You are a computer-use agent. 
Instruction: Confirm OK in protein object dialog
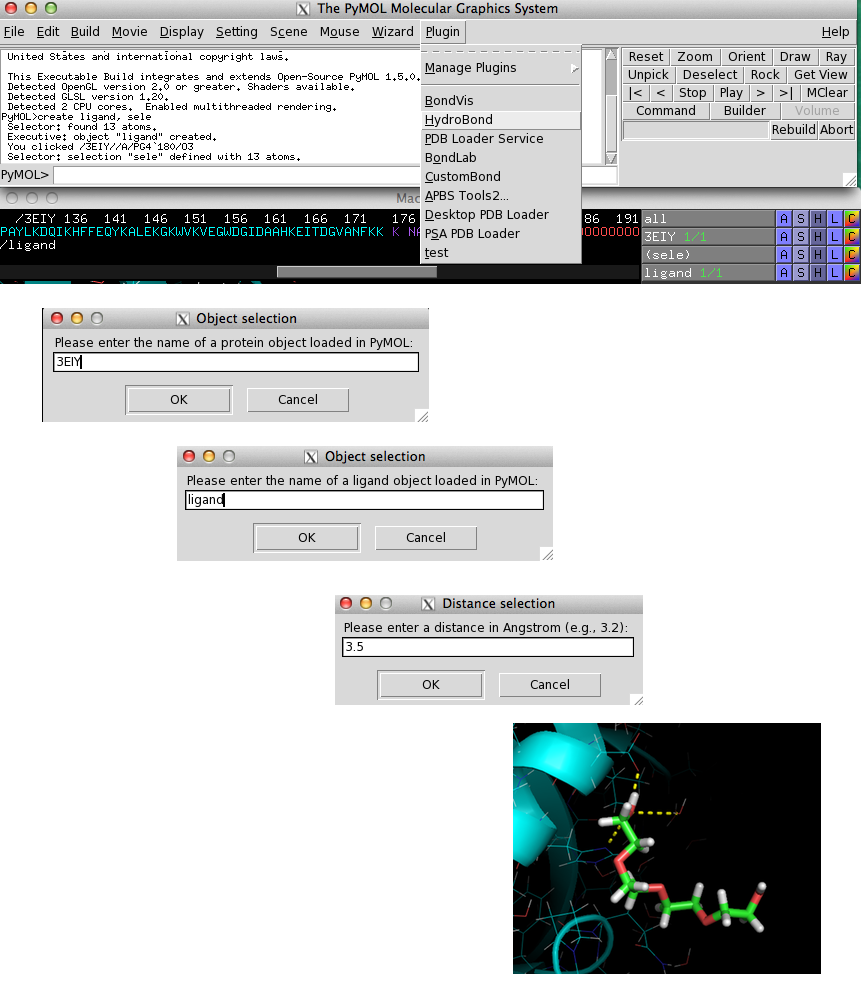[x=179, y=400]
